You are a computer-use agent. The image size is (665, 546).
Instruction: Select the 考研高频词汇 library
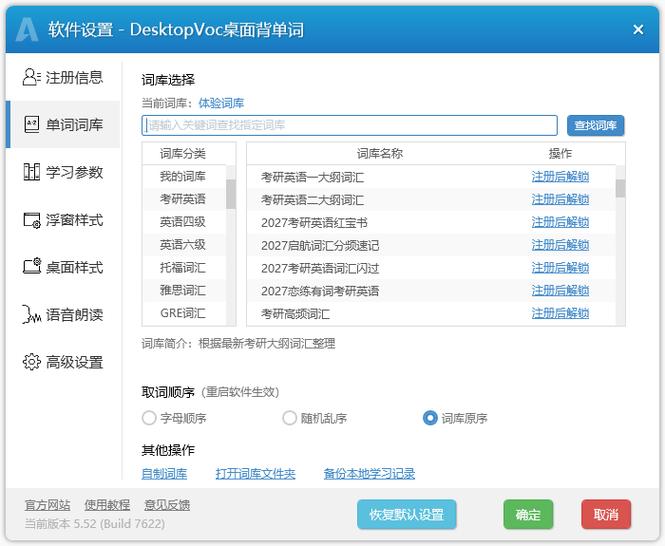(x=431, y=314)
